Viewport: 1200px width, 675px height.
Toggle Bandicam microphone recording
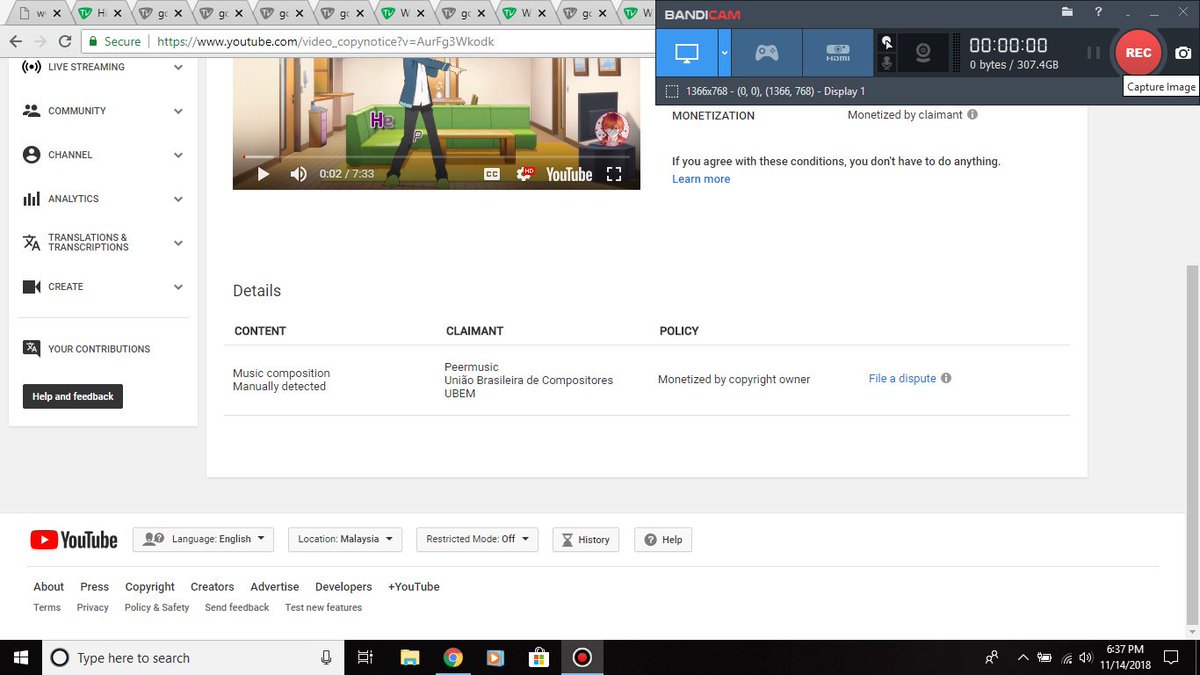coord(886,63)
